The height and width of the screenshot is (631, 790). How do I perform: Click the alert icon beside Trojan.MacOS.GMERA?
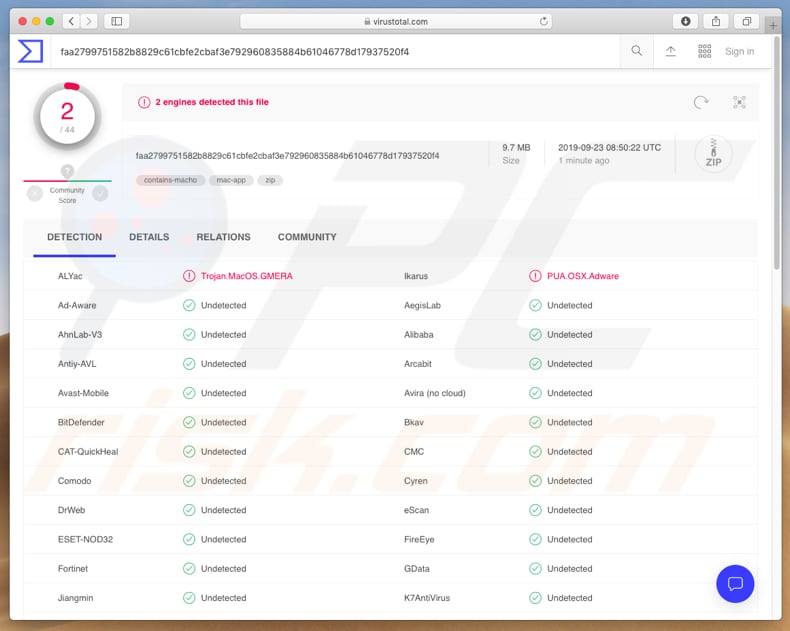(189, 276)
